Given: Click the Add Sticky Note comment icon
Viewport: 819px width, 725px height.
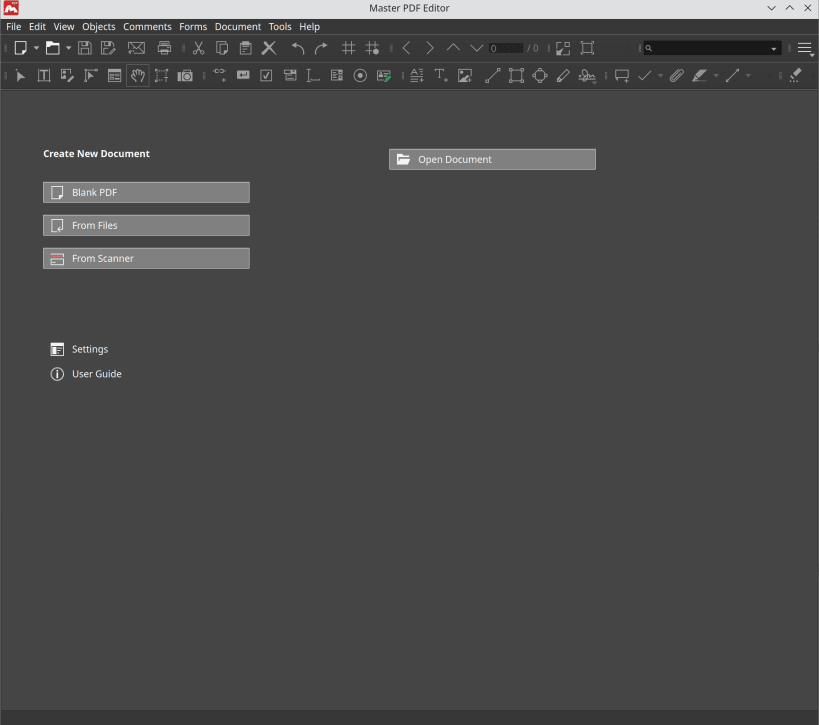Looking at the screenshot, I should (622, 76).
